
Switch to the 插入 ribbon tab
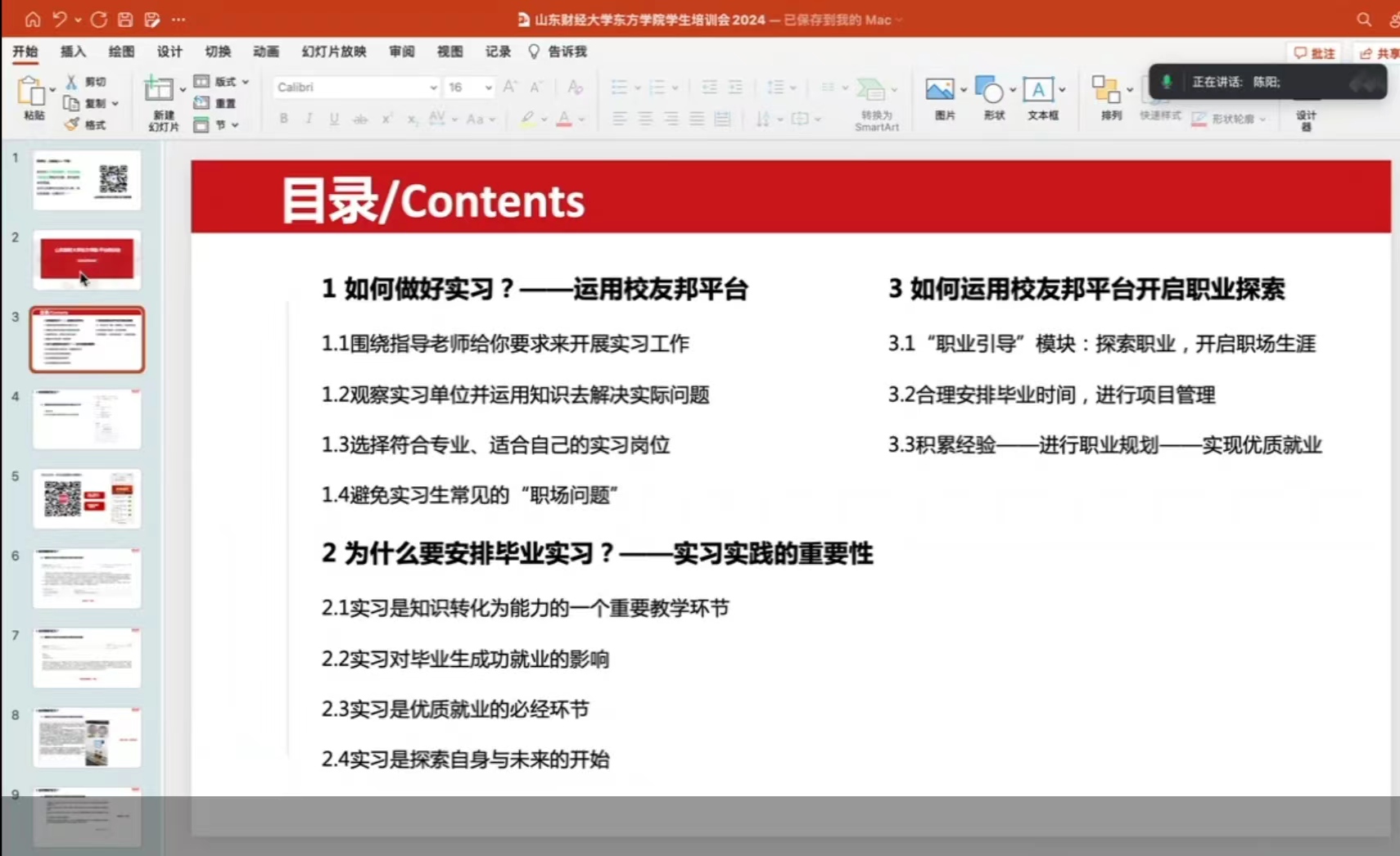pyautogui.click(x=73, y=52)
